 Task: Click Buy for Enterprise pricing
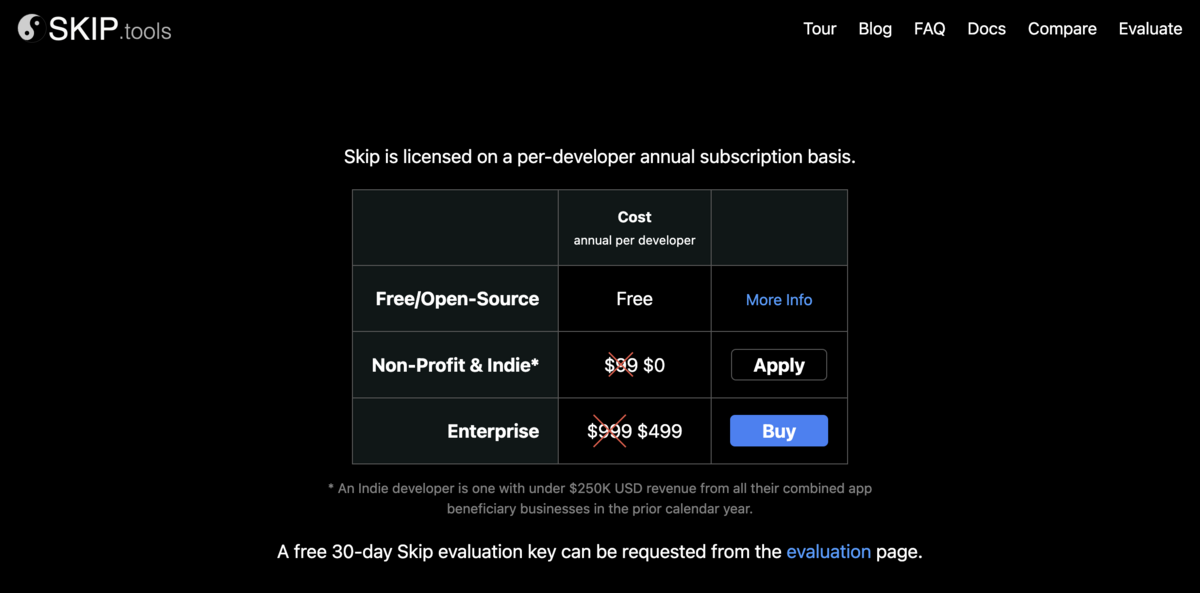779,430
